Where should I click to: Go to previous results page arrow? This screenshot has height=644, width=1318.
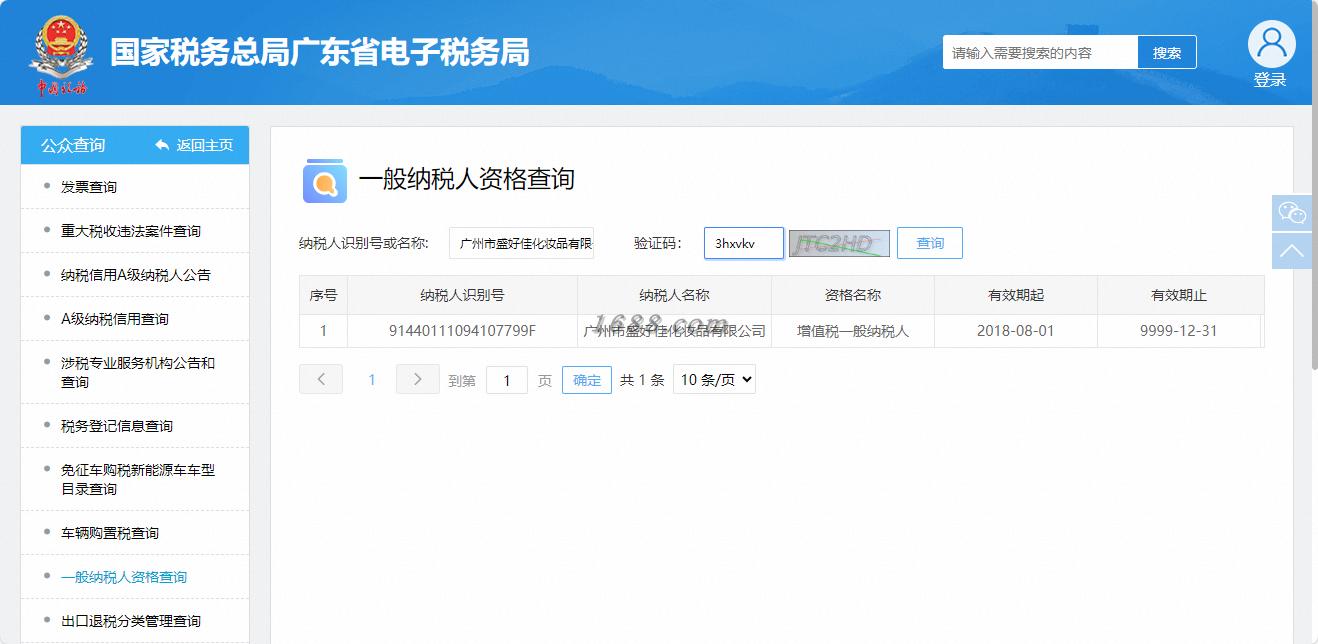click(321, 379)
